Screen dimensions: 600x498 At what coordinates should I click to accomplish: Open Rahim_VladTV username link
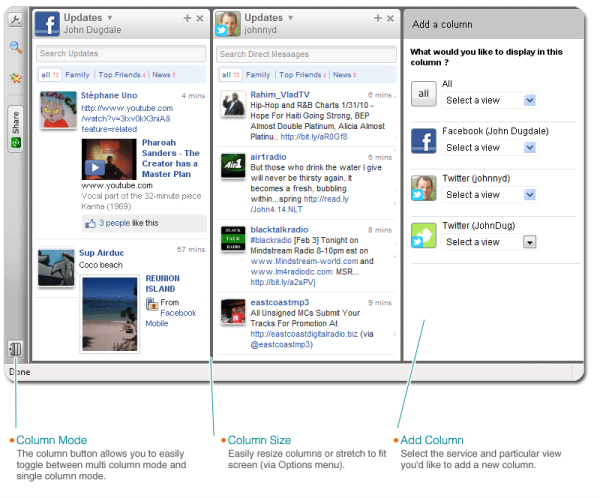coord(280,95)
